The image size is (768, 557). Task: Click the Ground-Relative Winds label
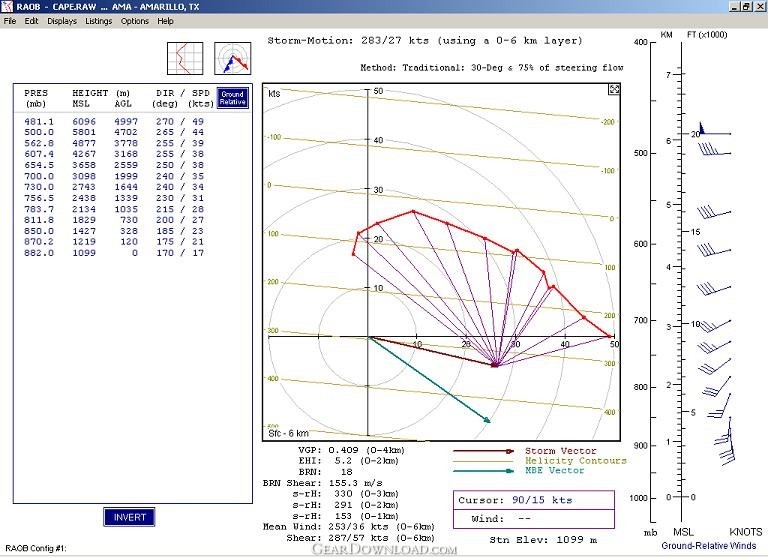pos(709,546)
